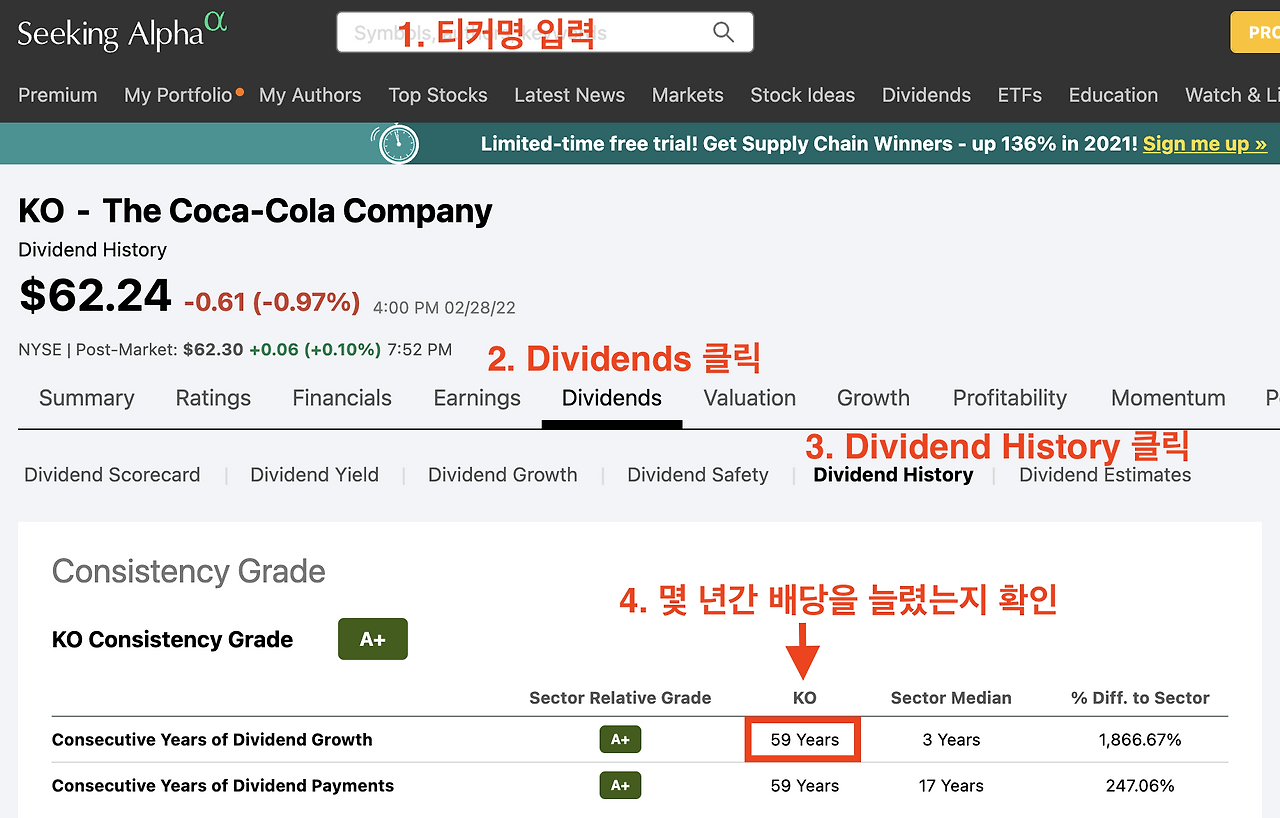This screenshot has height=818, width=1280.
Task: Select the Dividend History sub-tab
Action: [x=893, y=475]
